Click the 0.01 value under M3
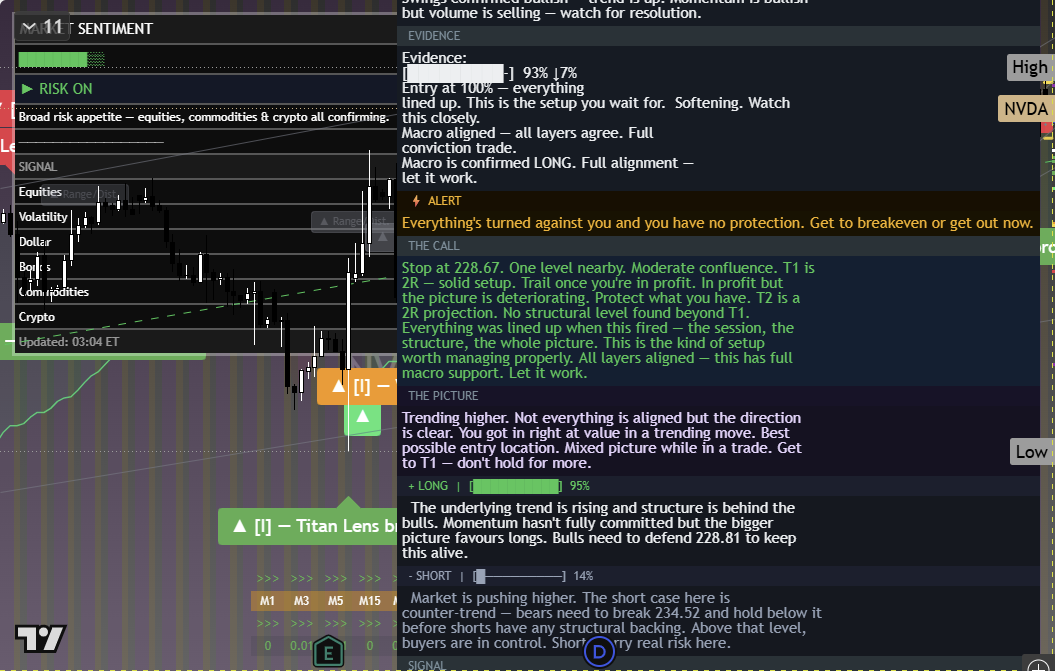Screen dimensions: 1055x671 [x=301, y=645]
